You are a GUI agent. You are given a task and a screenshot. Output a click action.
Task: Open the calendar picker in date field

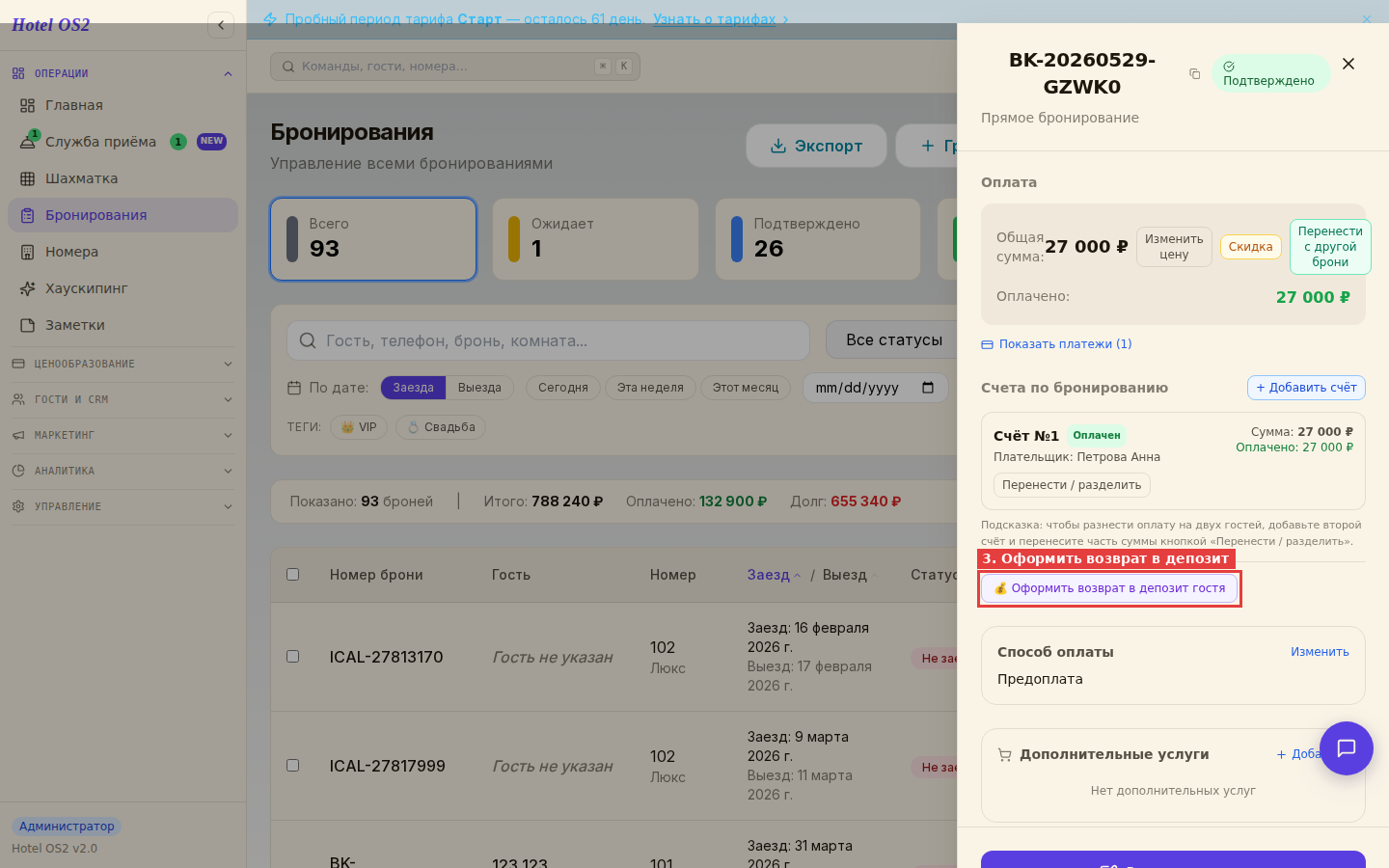(x=928, y=388)
